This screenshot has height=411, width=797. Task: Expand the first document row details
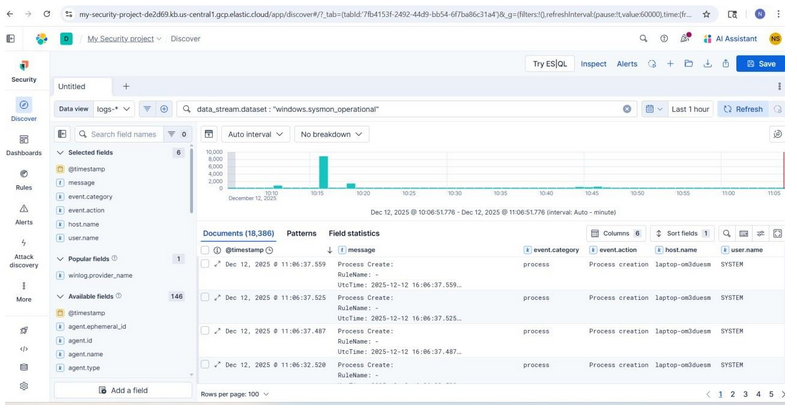click(x=217, y=265)
